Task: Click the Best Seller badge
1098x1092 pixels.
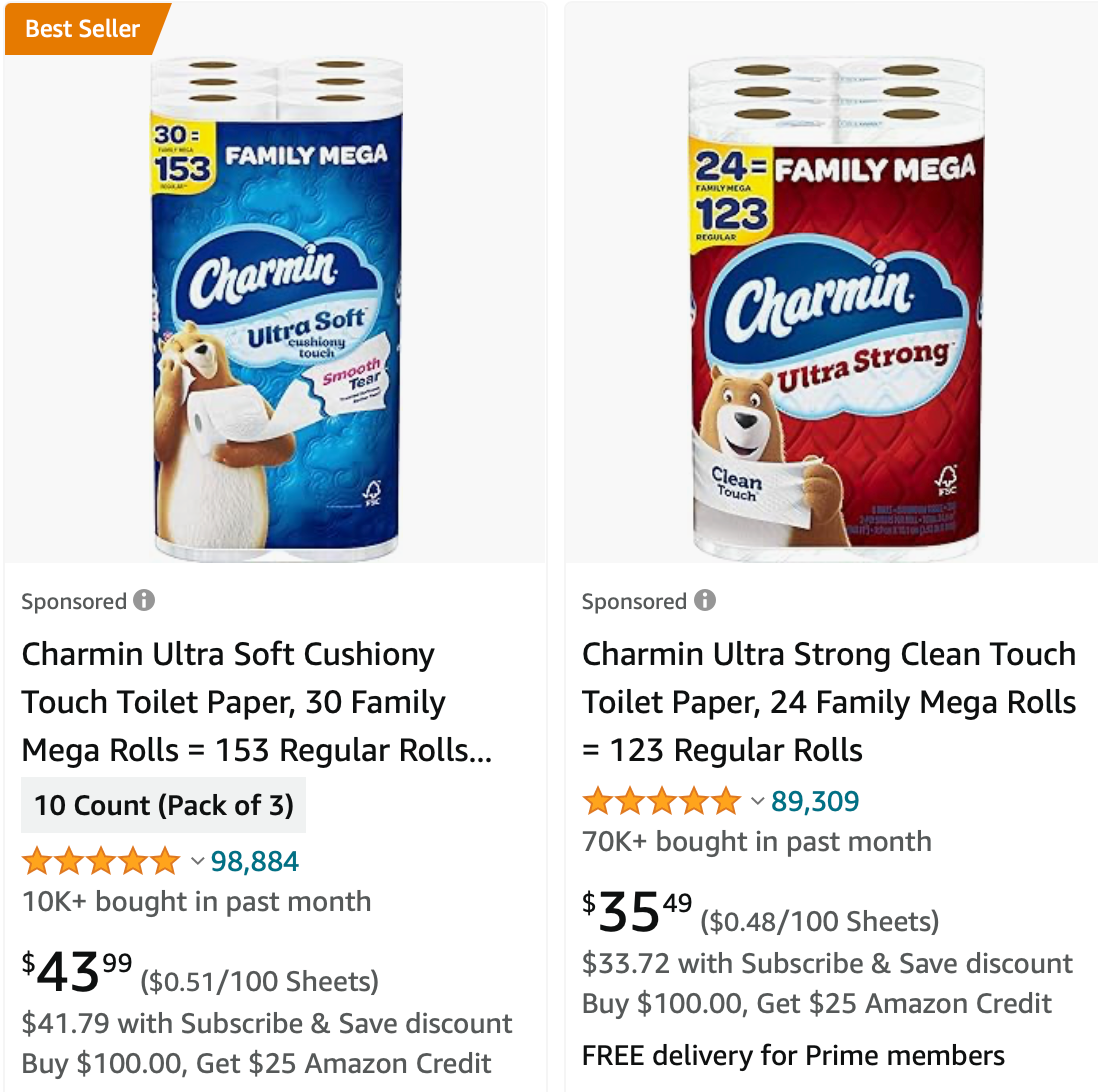Action: click(83, 28)
